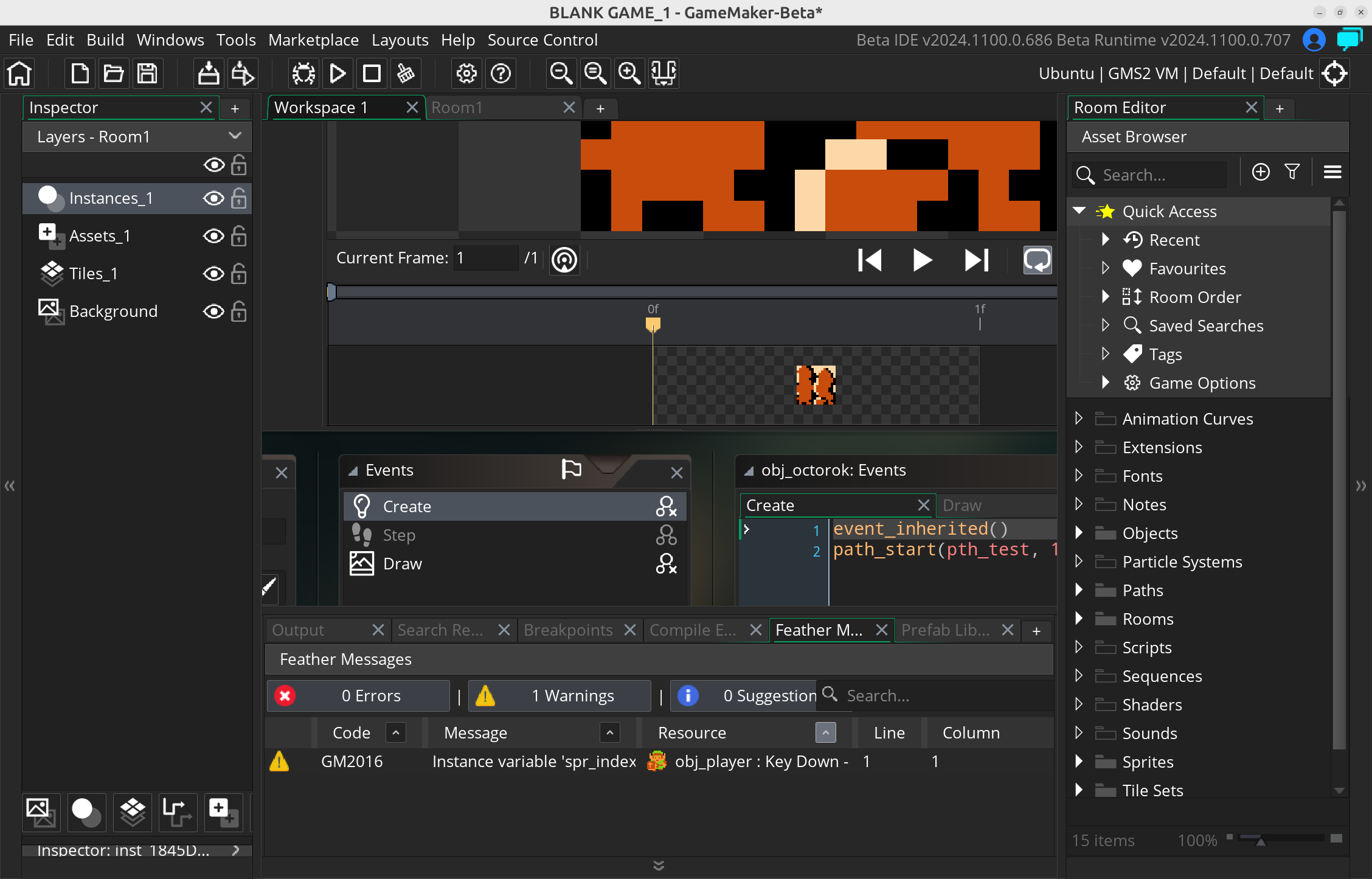Lock the Assets_1 layer
Screen dimensions: 1372x879
239,236
